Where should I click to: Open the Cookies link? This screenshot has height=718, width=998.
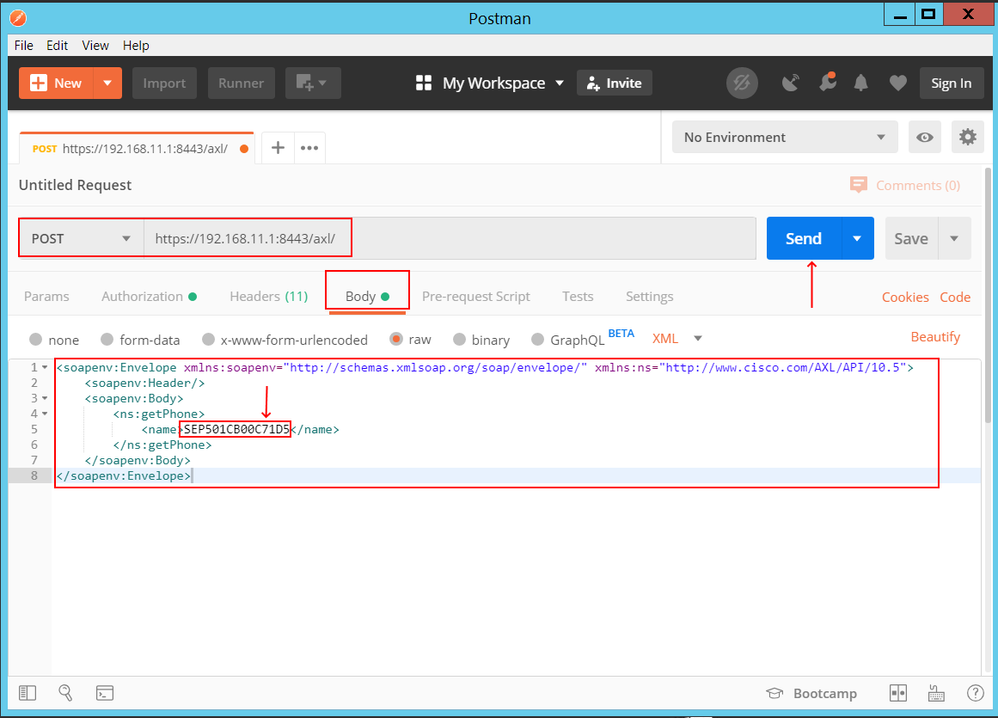905,297
